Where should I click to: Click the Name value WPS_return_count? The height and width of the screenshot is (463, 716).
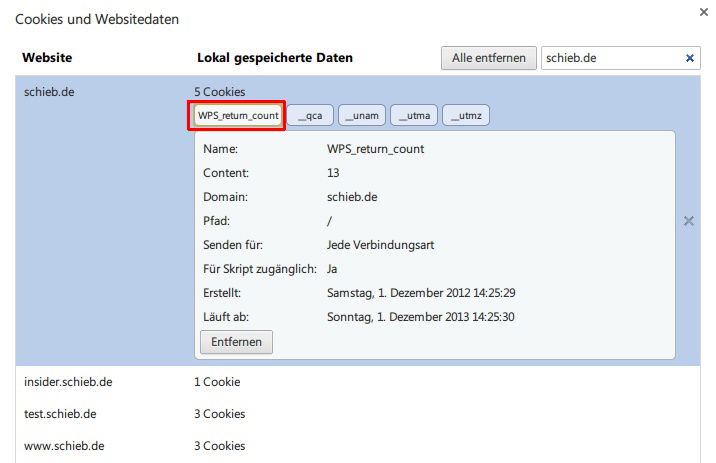click(x=375, y=149)
